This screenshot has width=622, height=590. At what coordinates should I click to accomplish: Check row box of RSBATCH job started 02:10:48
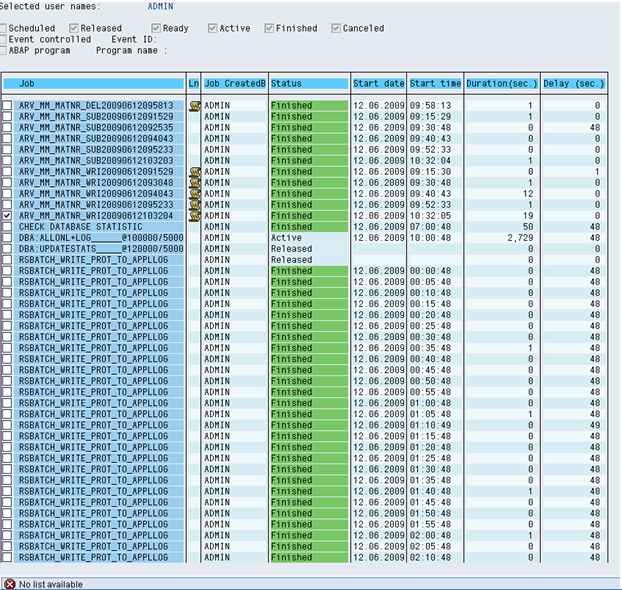(7, 557)
